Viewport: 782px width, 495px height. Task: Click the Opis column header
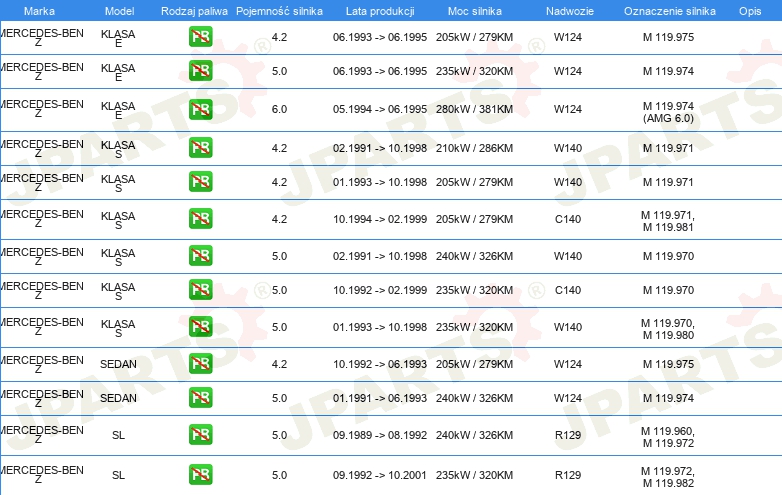click(x=750, y=11)
